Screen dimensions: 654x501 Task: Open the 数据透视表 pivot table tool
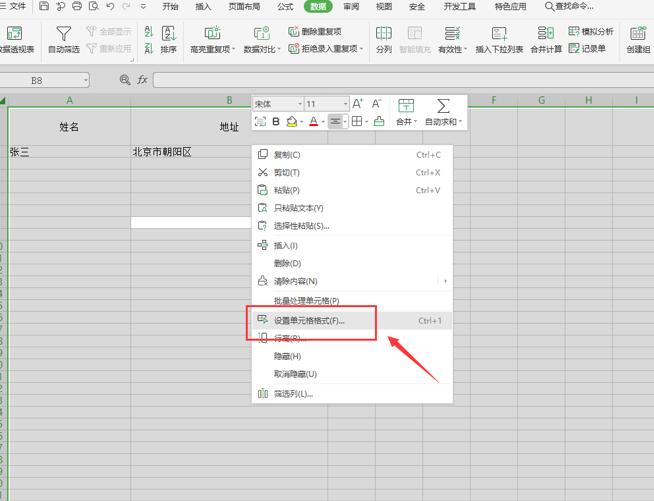click(15, 40)
